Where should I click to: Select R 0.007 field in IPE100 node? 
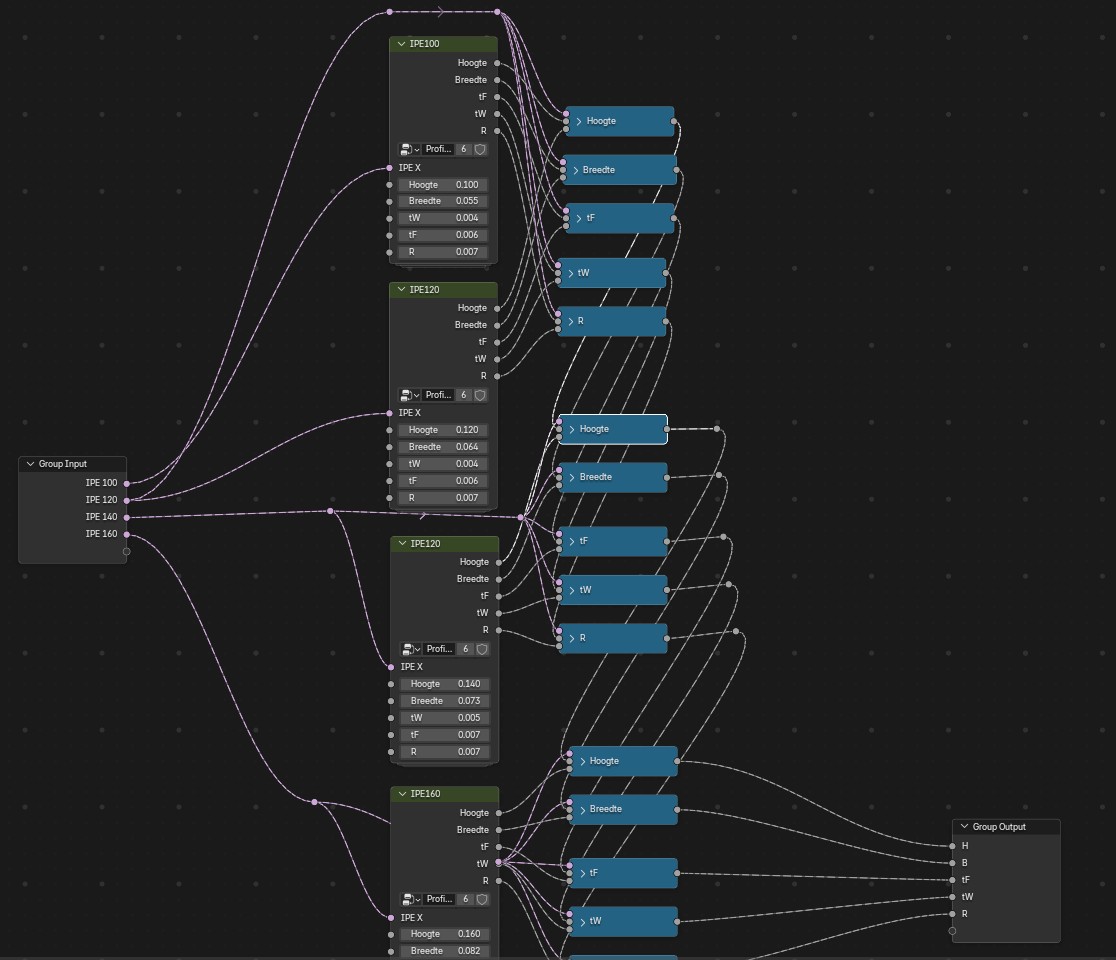(443, 253)
